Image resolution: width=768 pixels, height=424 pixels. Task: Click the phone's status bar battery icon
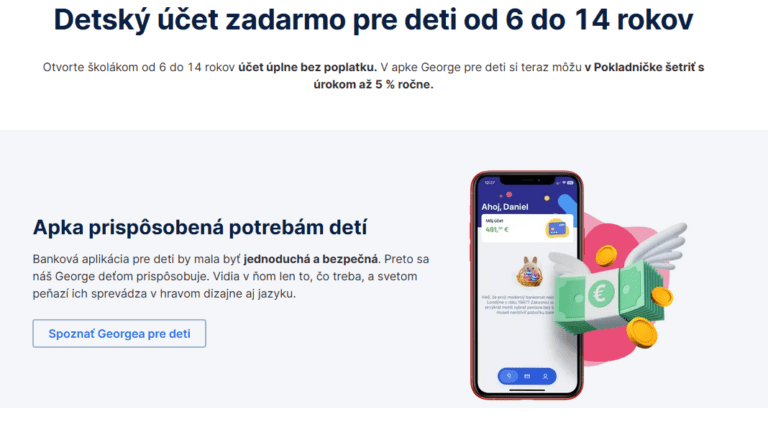[570, 183]
